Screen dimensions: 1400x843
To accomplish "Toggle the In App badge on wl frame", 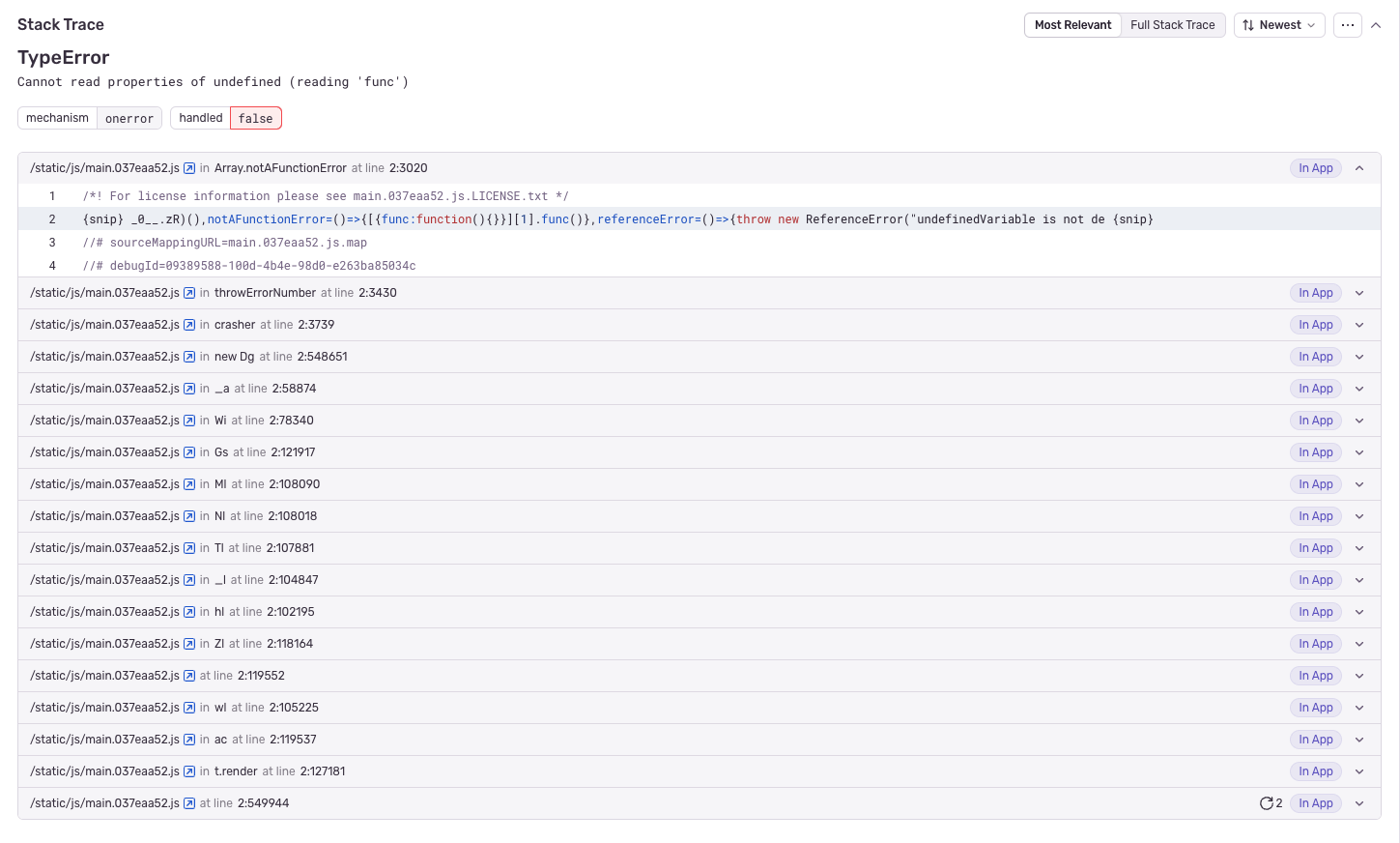I will click(x=1315, y=707).
